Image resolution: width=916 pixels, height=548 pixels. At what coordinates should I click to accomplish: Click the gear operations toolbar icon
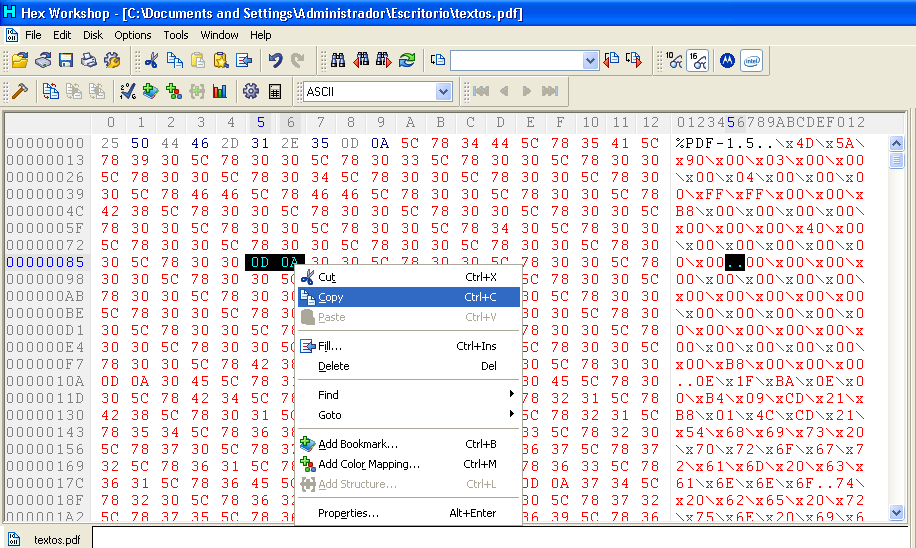click(251, 91)
